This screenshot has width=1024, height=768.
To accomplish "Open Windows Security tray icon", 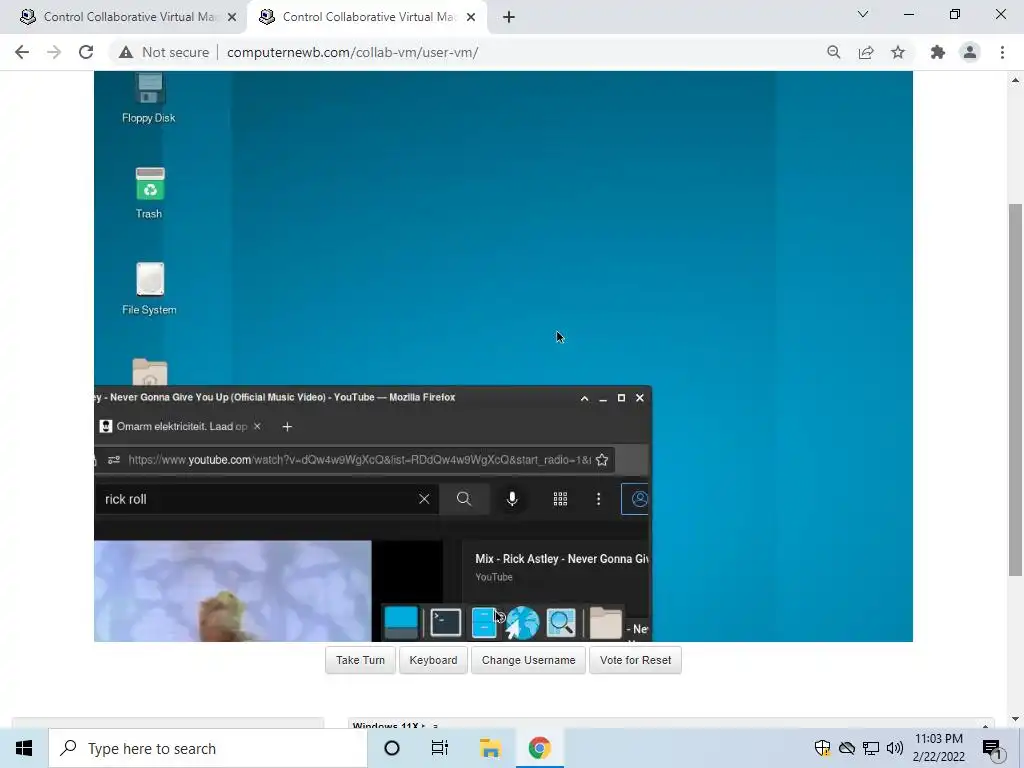I will (822, 748).
